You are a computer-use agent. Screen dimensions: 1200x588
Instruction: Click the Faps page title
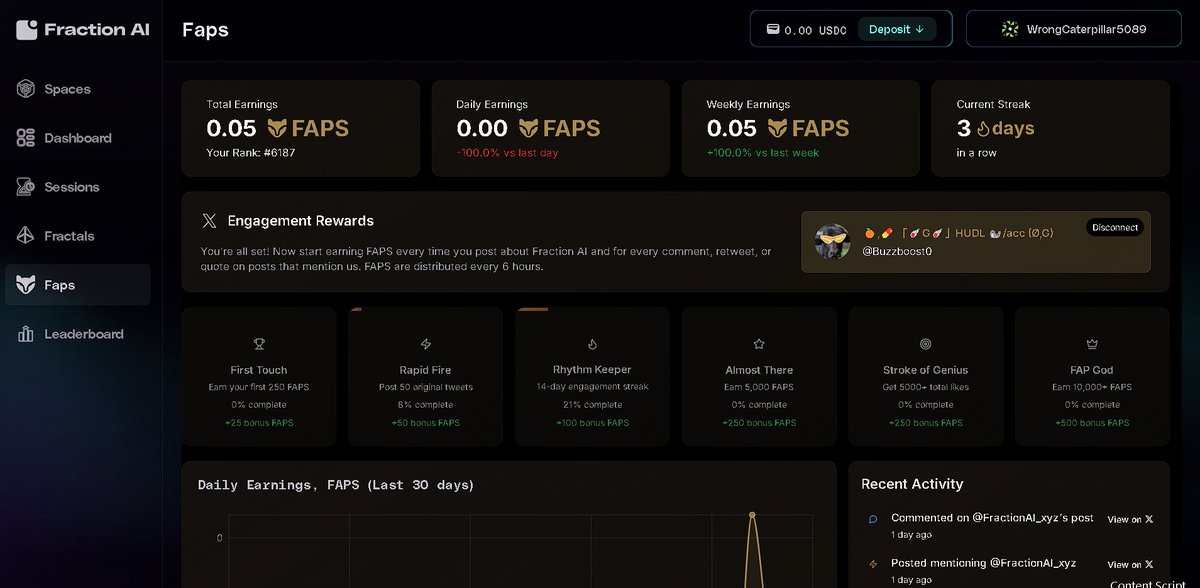[x=205, y=29]
